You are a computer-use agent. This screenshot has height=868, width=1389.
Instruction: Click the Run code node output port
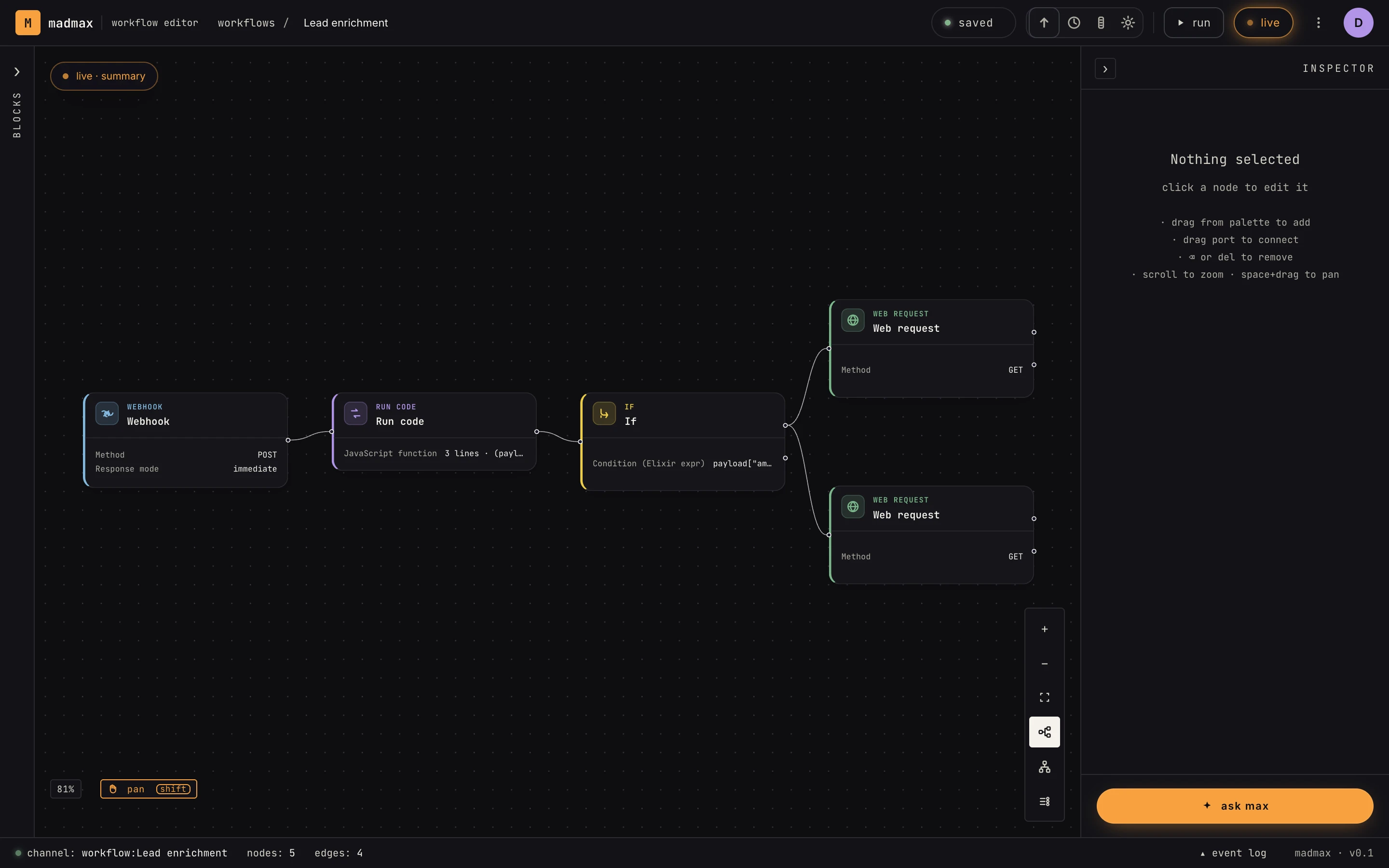tap(537, 432)
